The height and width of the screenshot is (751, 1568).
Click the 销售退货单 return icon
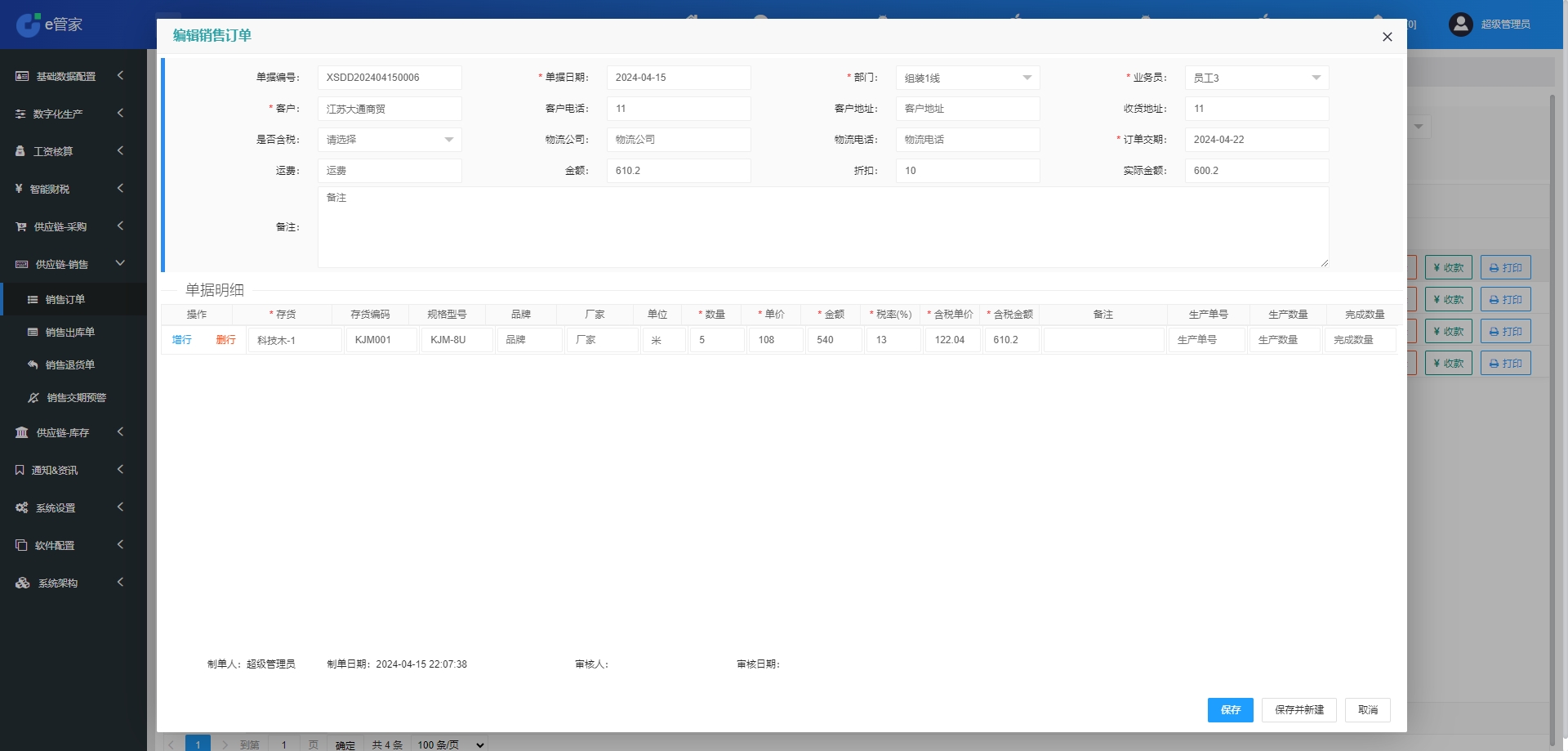pos(33,365)
